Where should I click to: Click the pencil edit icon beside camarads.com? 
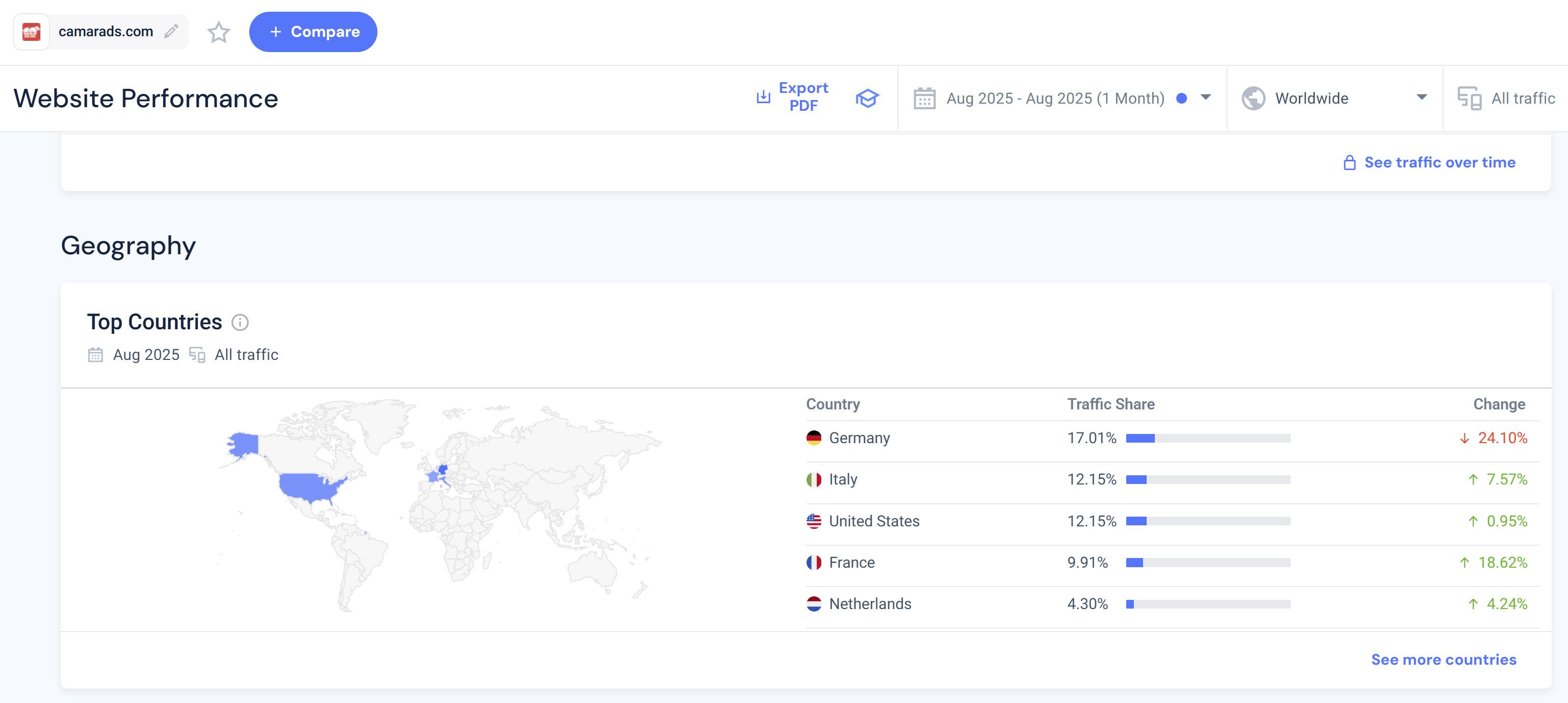click(172, 31)
